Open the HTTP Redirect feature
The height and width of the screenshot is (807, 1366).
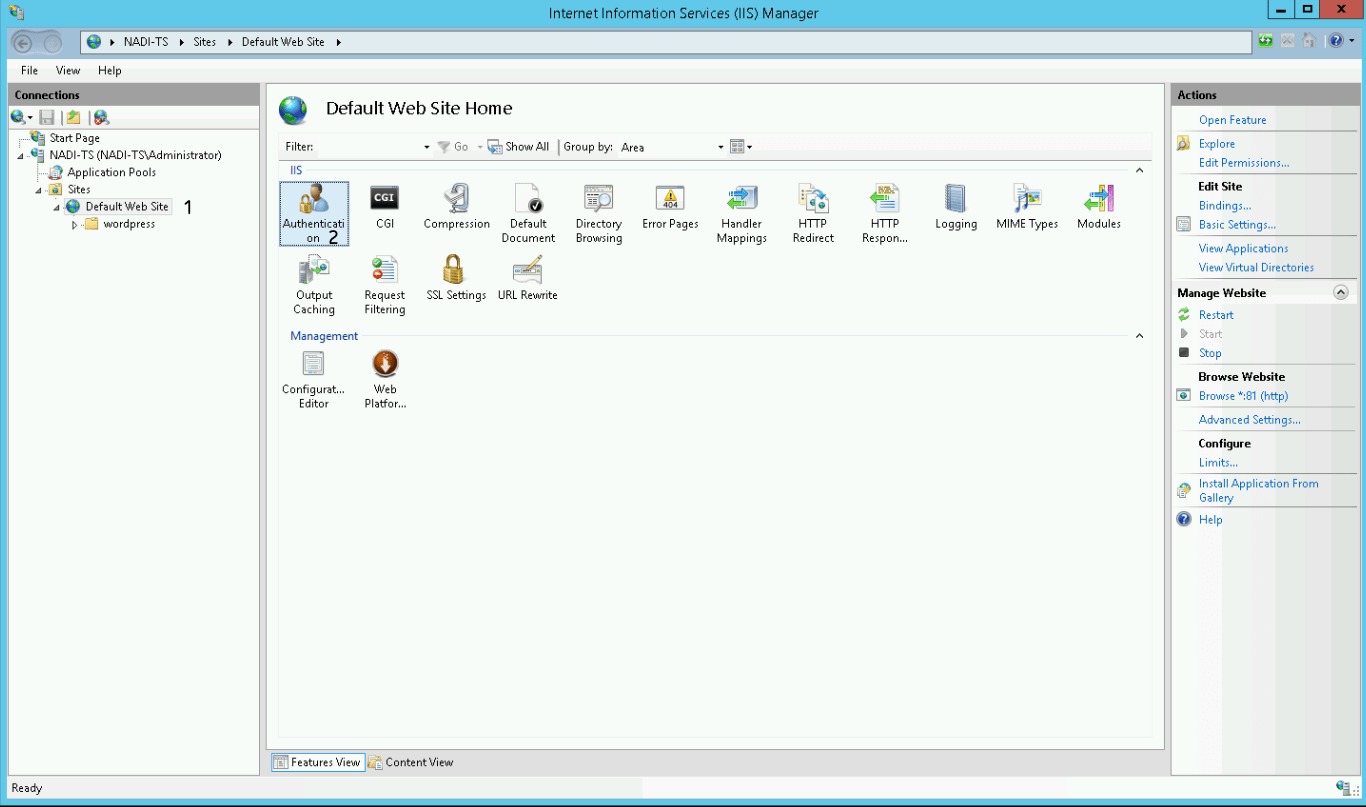coord(813,214)
